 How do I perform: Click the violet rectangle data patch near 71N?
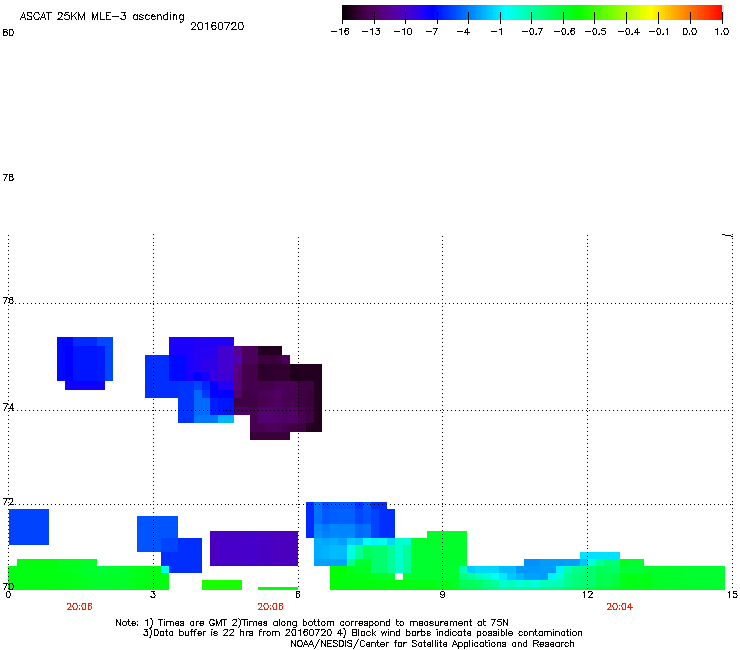254,548
